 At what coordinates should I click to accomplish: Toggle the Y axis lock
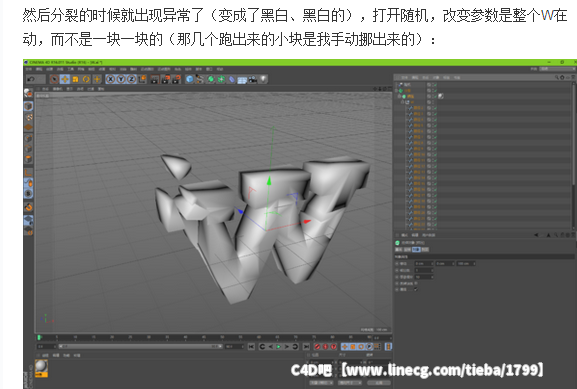click(121, 79)
